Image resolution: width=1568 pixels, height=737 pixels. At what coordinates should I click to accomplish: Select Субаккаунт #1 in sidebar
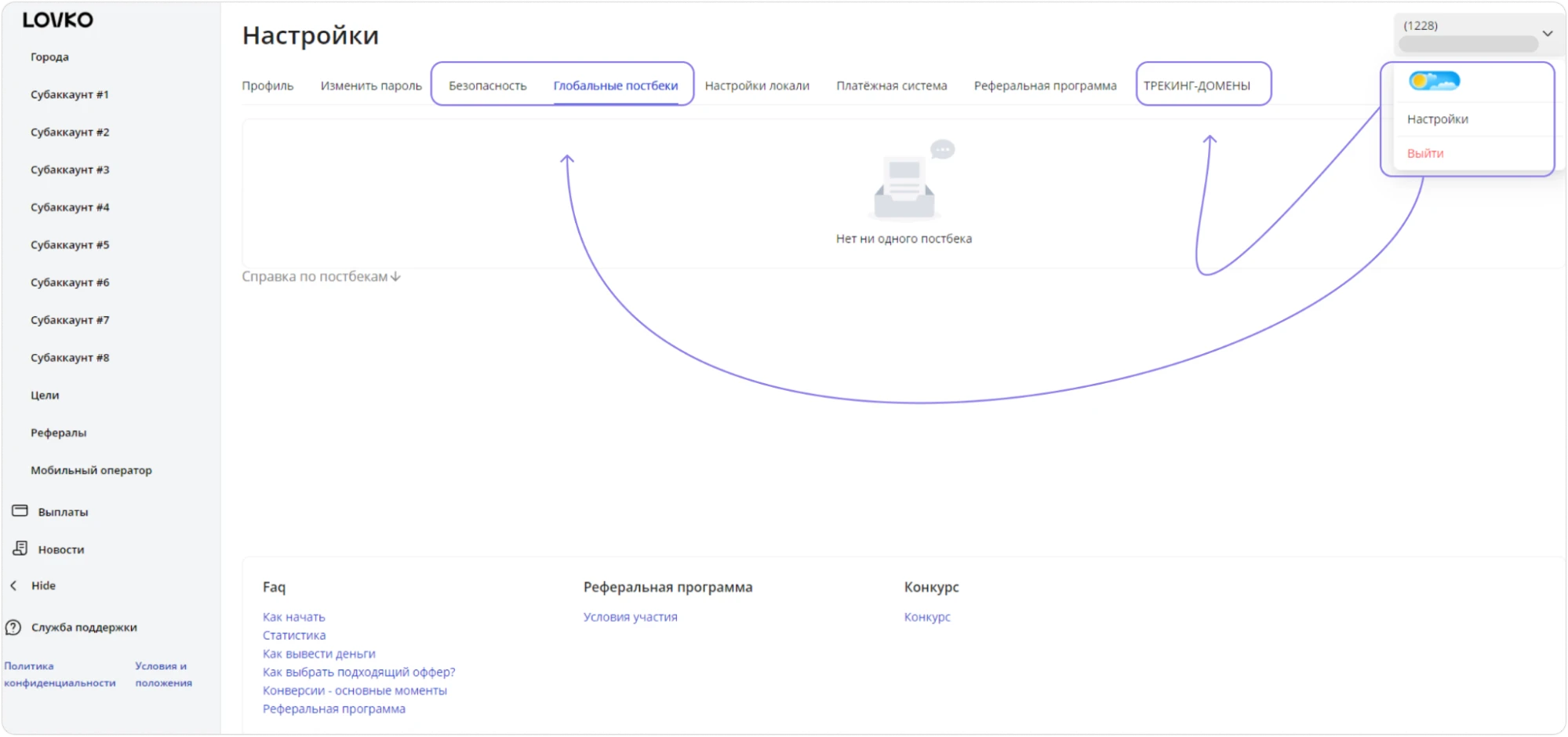[70, 95]
